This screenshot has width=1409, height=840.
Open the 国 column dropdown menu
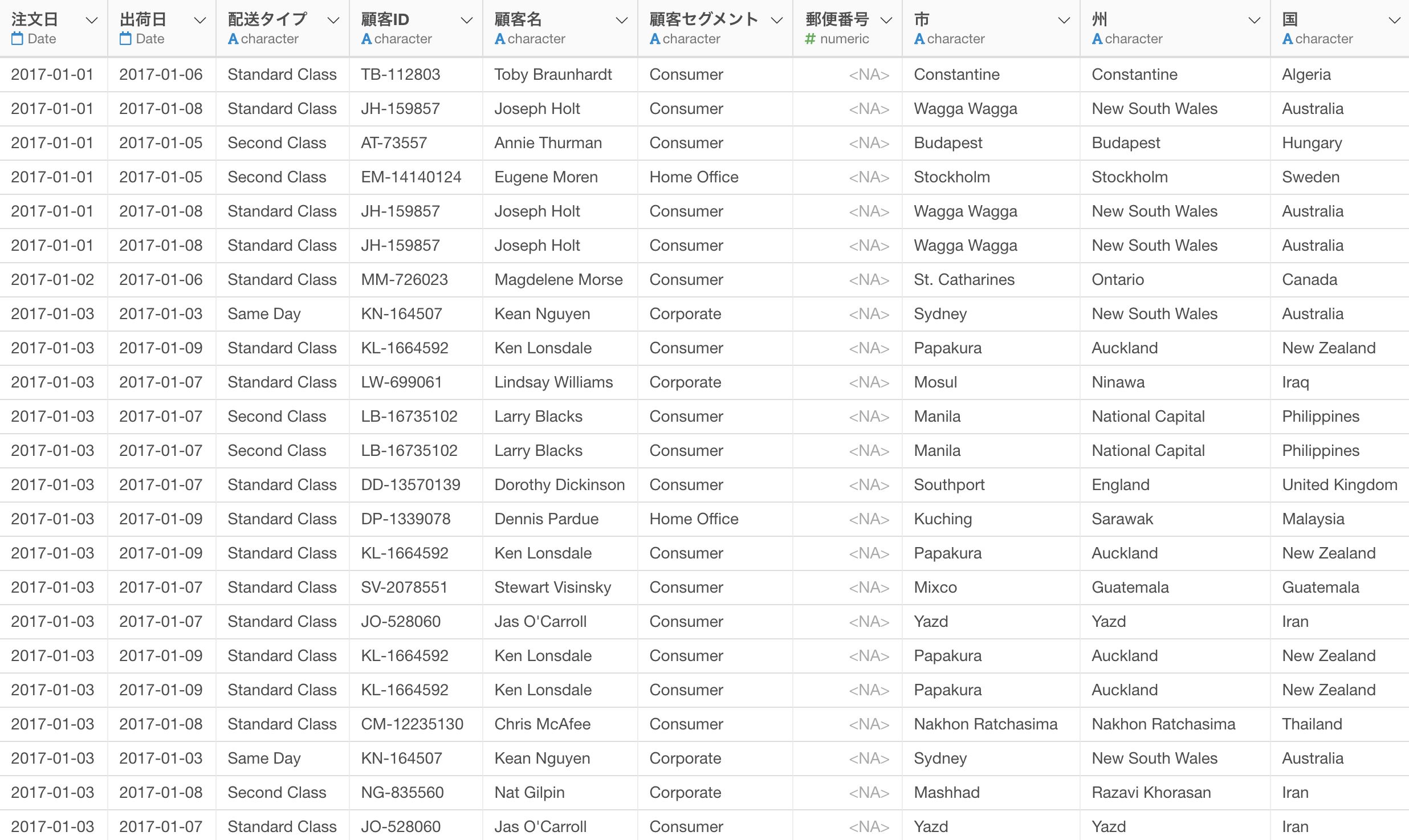click(1394, 21)
